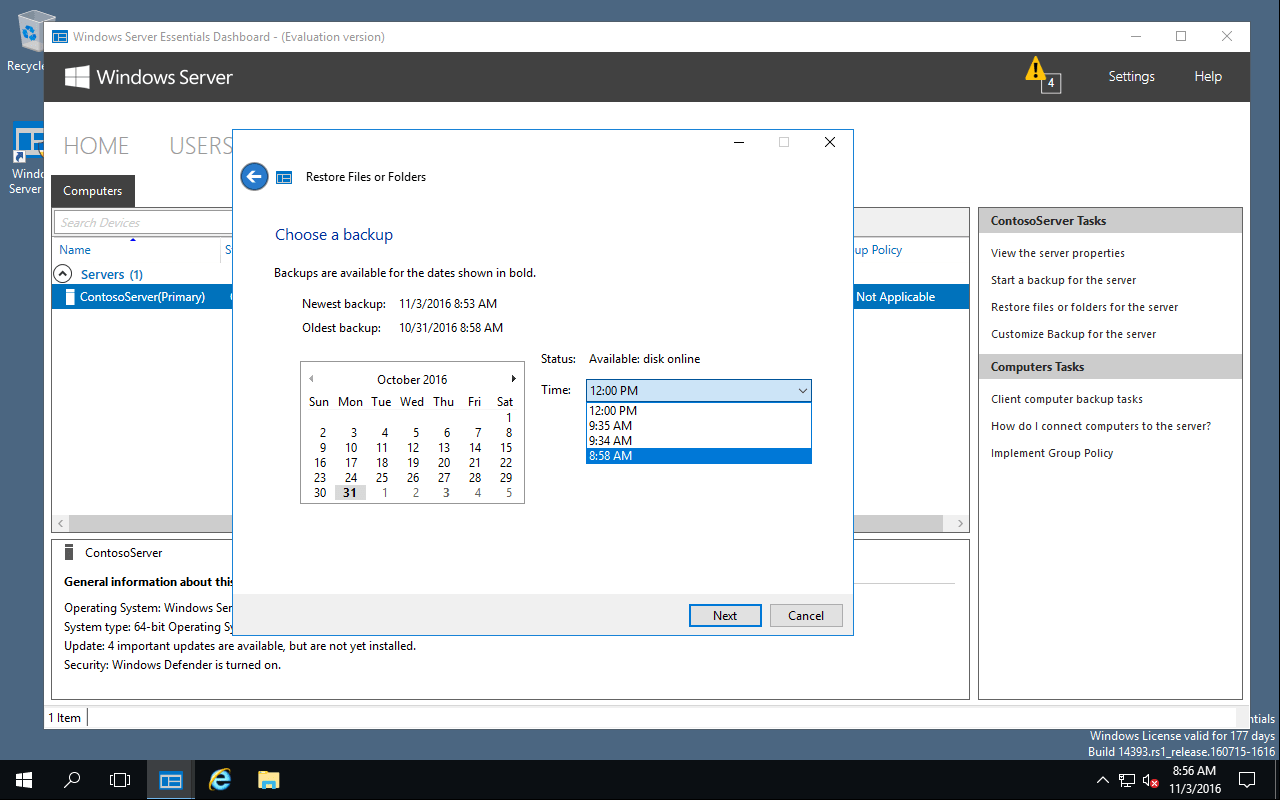Click the ContosoServer server icon in list

(69, 297)
